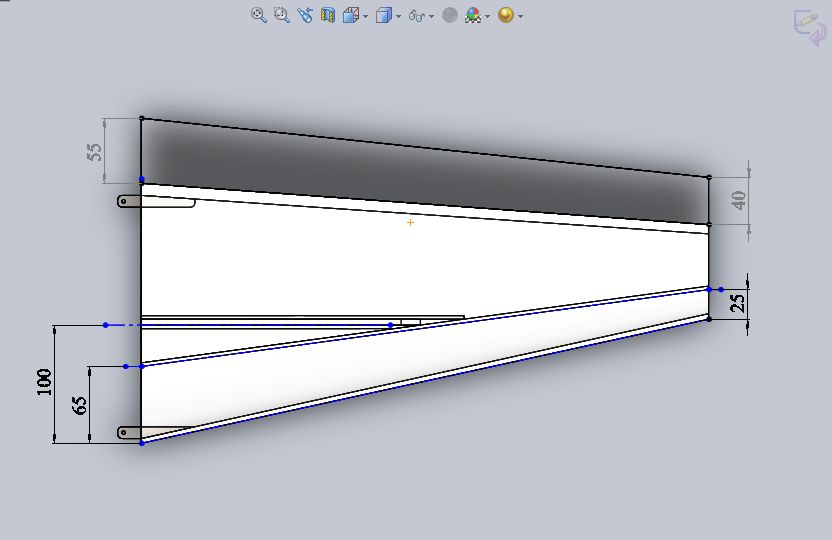Select the blue point right of 25 dimension line
Screen dimensions: 832x540
coord(721,289)
